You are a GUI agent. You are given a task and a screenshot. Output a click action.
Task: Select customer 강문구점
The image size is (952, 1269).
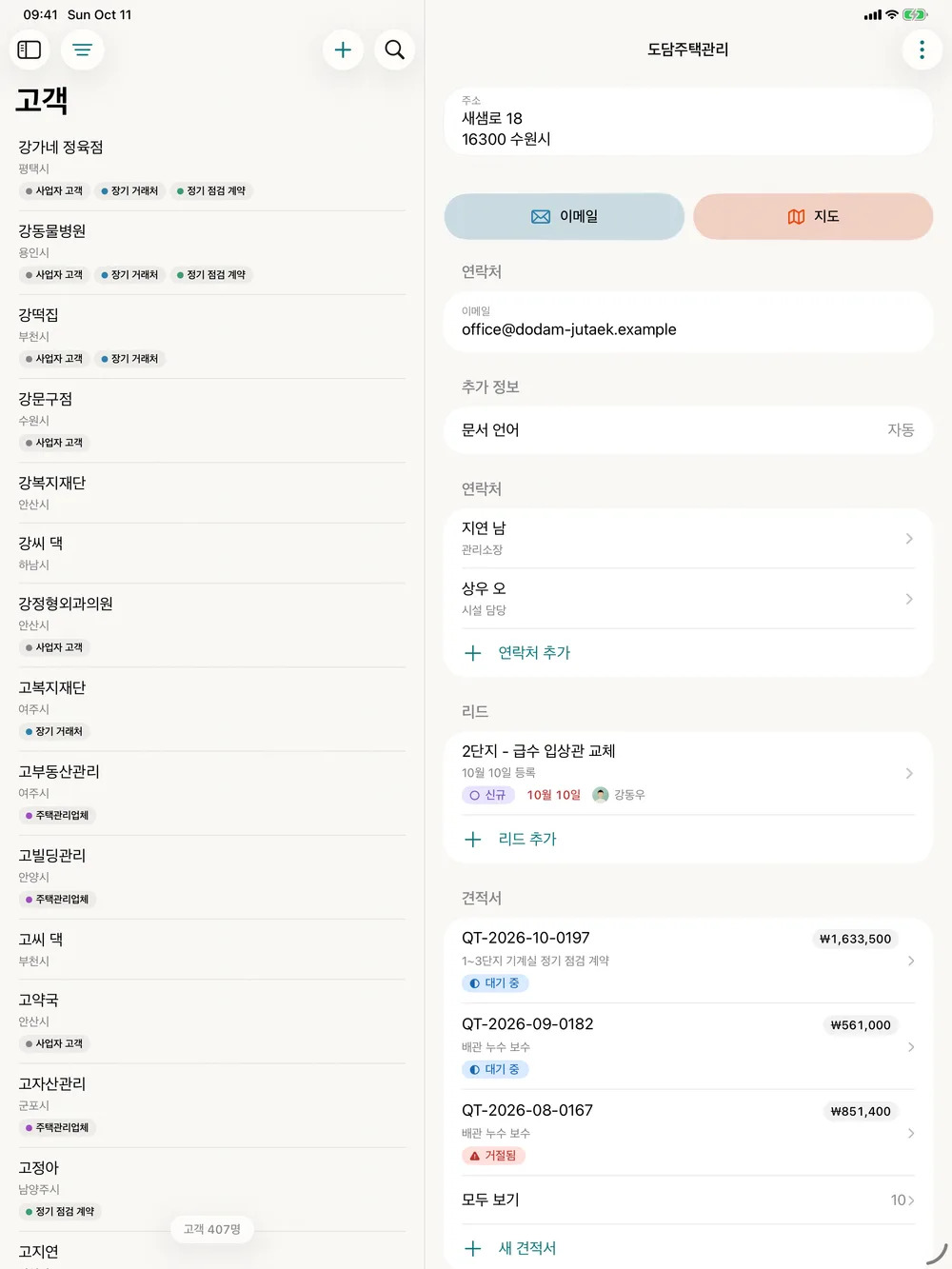click(x=211, y=420)
